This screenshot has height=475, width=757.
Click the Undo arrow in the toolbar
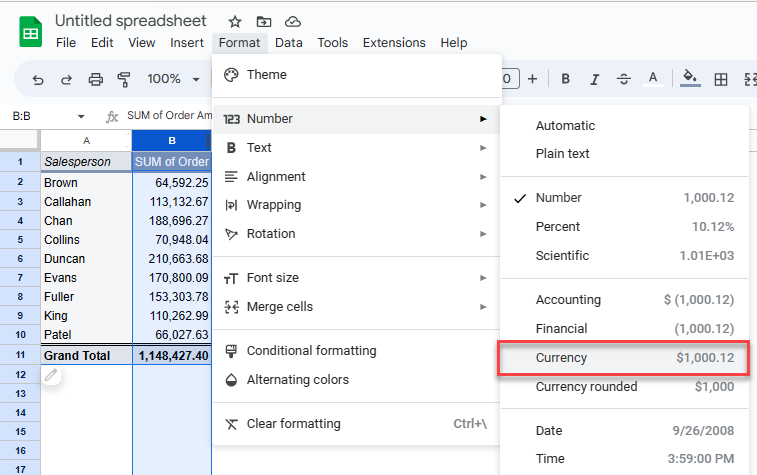coord(38,79)
